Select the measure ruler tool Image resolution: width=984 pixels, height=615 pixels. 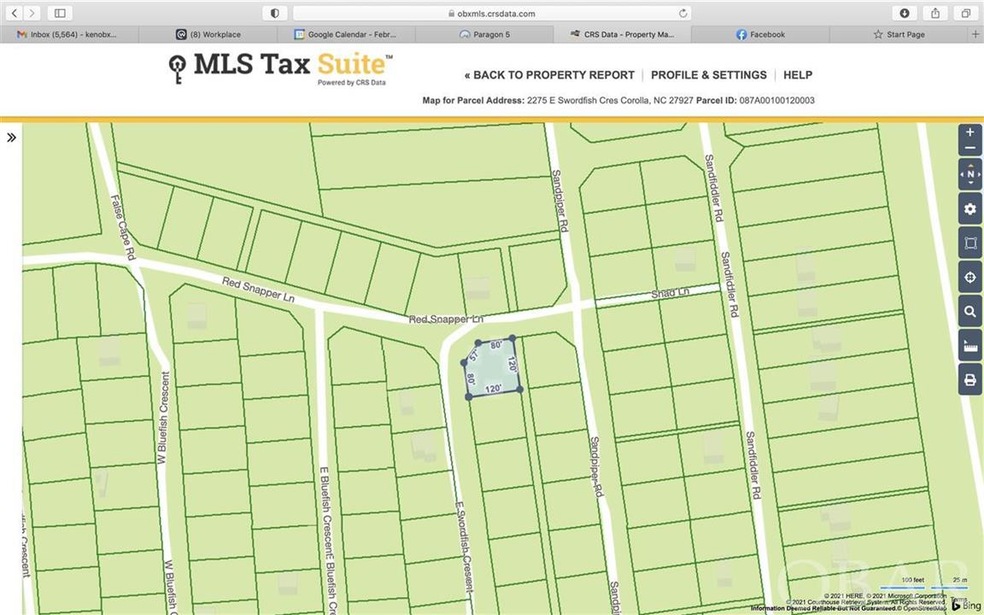969,346
